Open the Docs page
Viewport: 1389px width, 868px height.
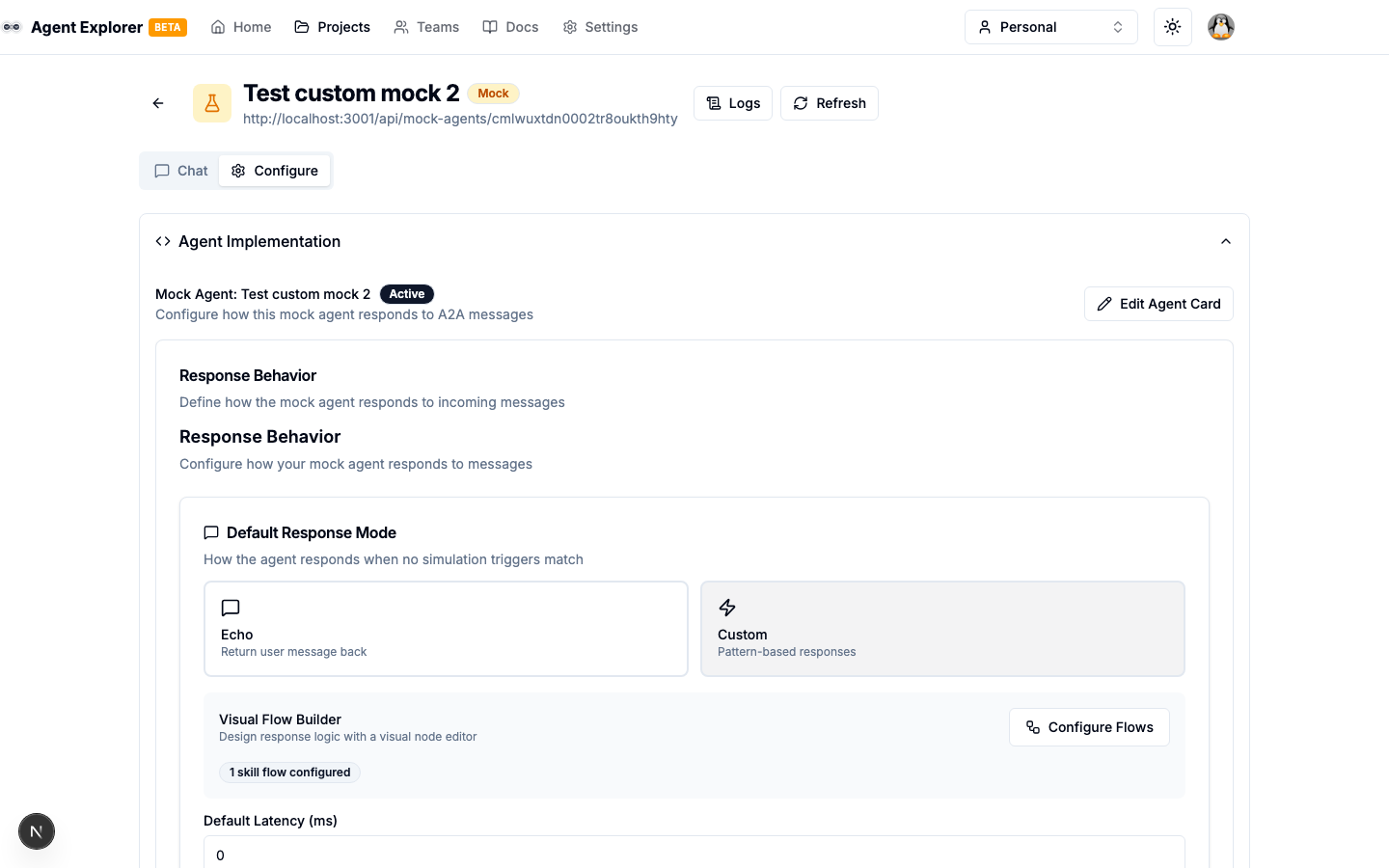click(511, 27)
